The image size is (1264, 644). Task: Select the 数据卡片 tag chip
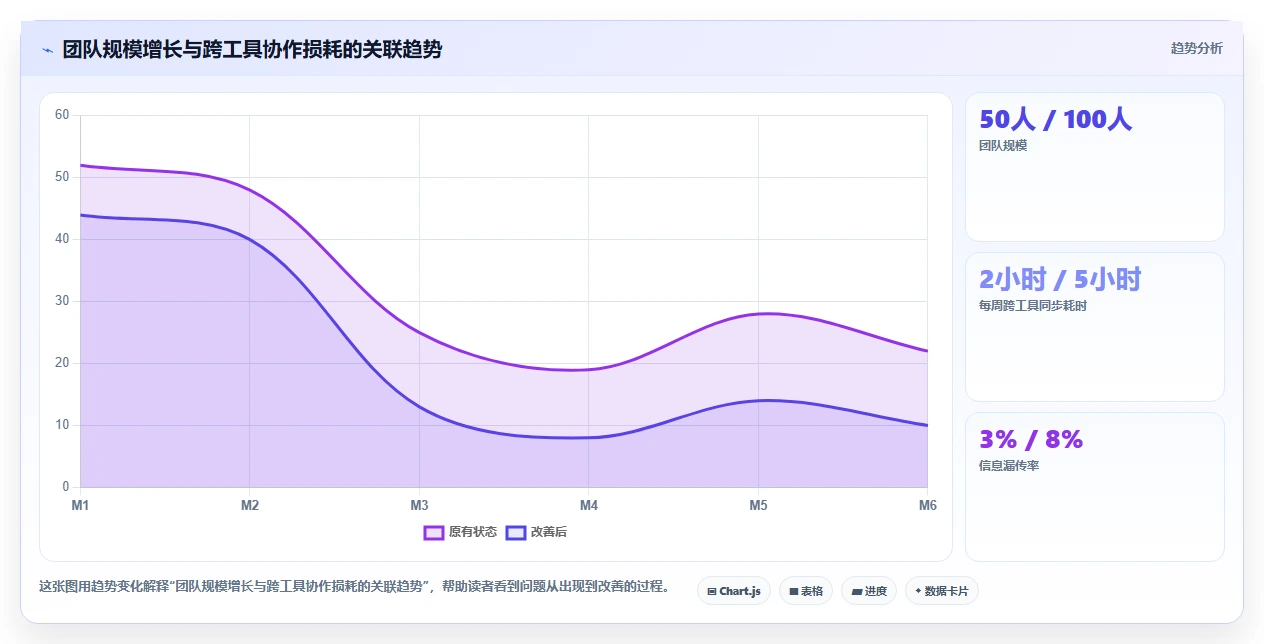(941, 591)
